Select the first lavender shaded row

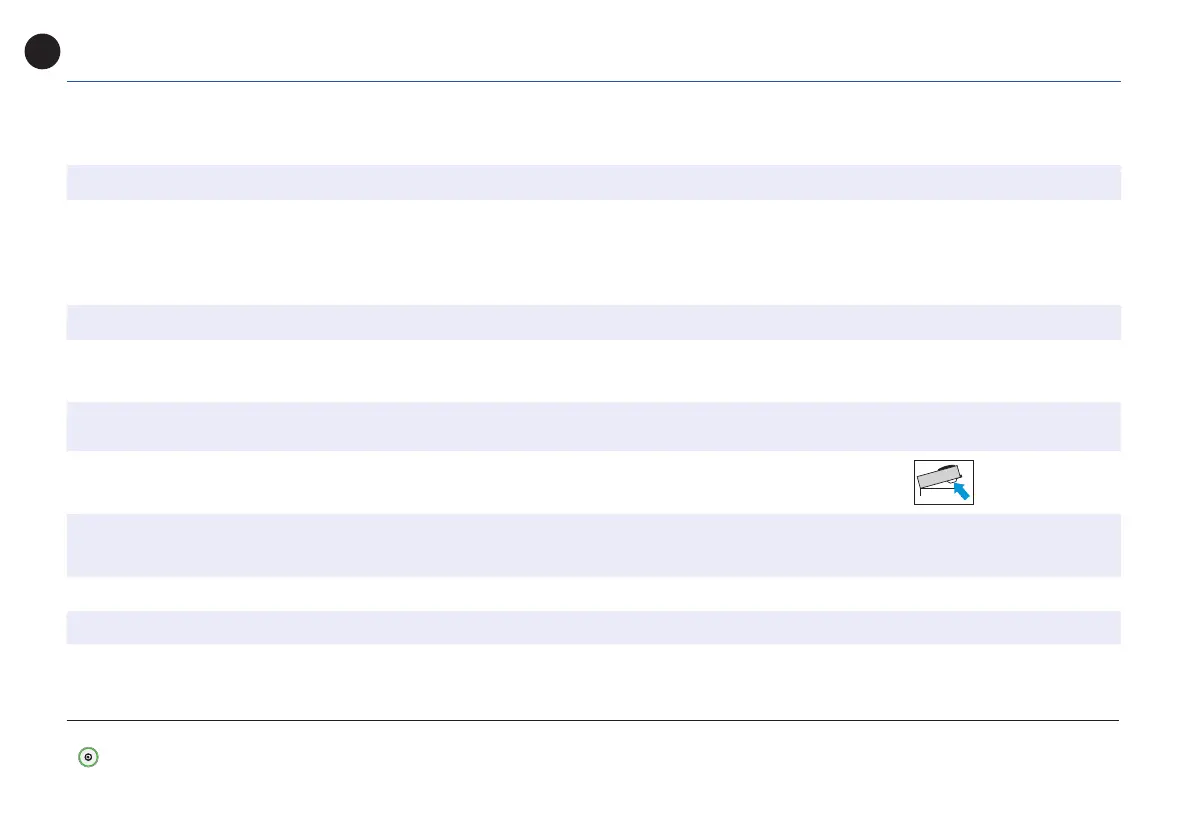click(x=593, y=182)
